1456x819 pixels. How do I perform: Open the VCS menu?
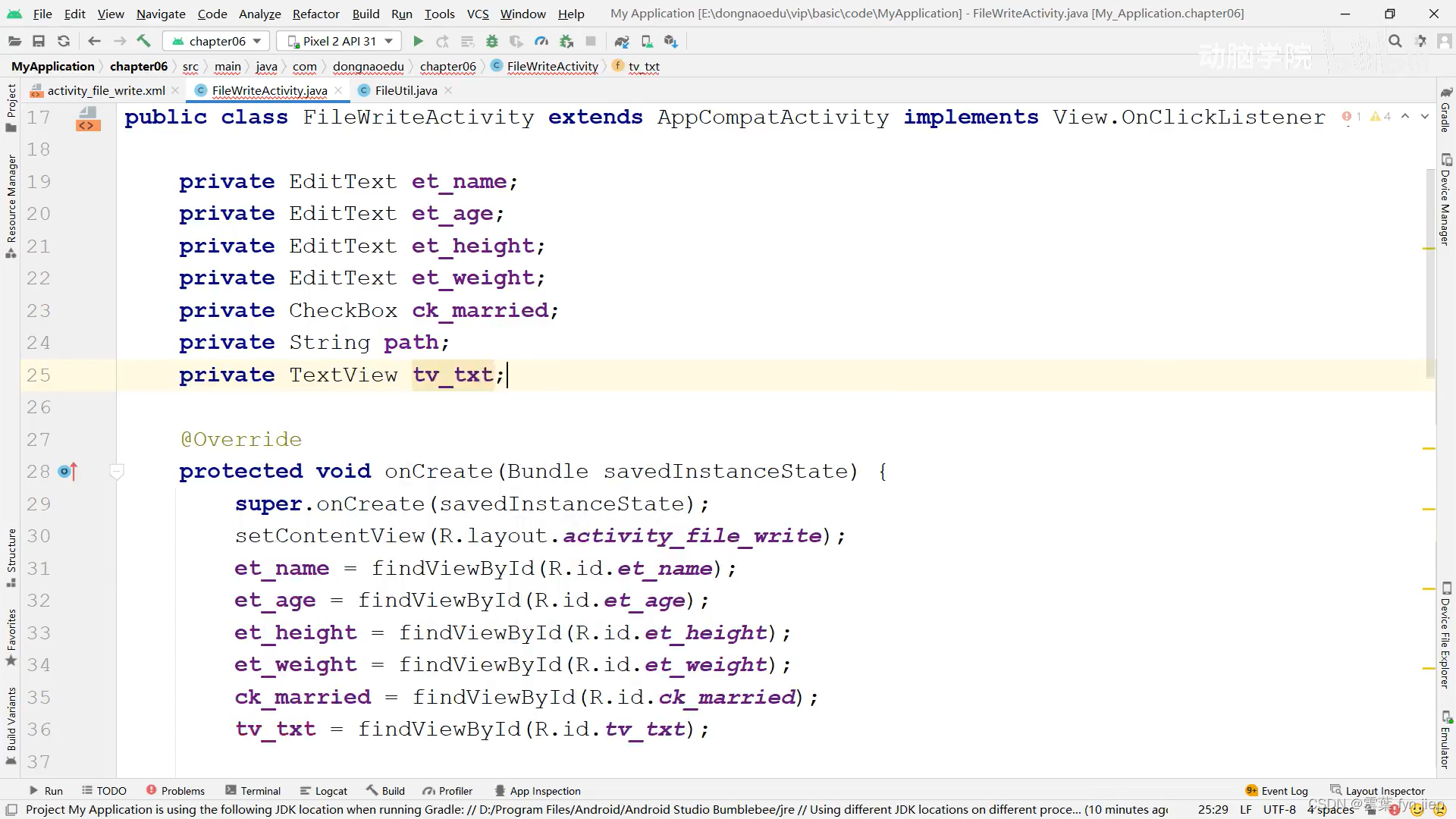click(478, 14)
